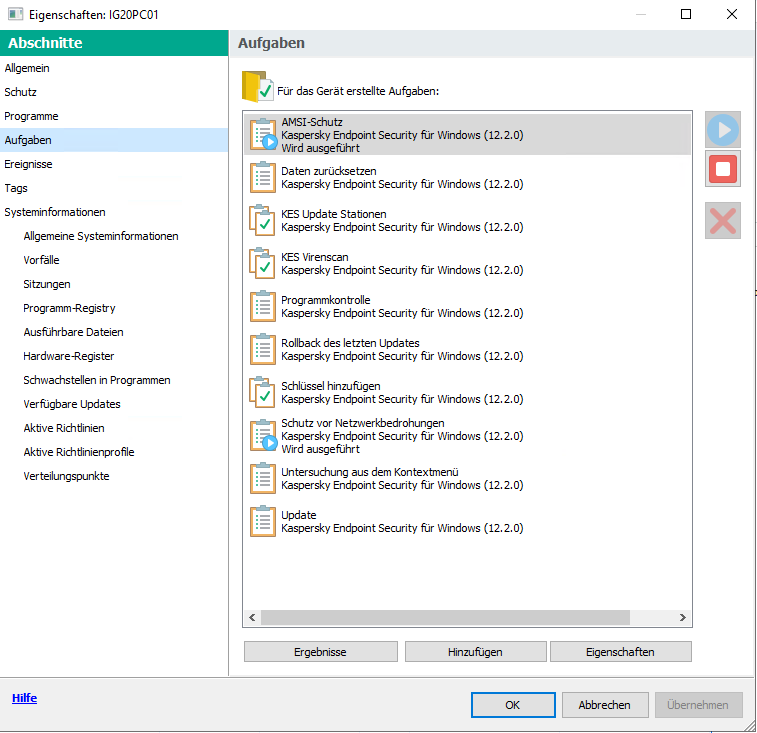757x733 pixels.
Task: Show Verfügbare Updates subsection
Action: click(72, 404)
